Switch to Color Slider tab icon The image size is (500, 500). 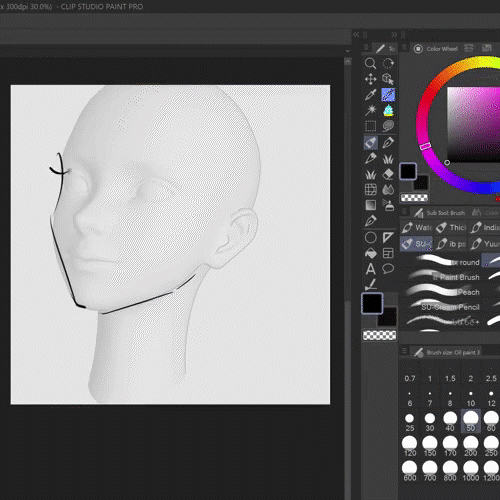pyautogui.click(x=469, y=48)
